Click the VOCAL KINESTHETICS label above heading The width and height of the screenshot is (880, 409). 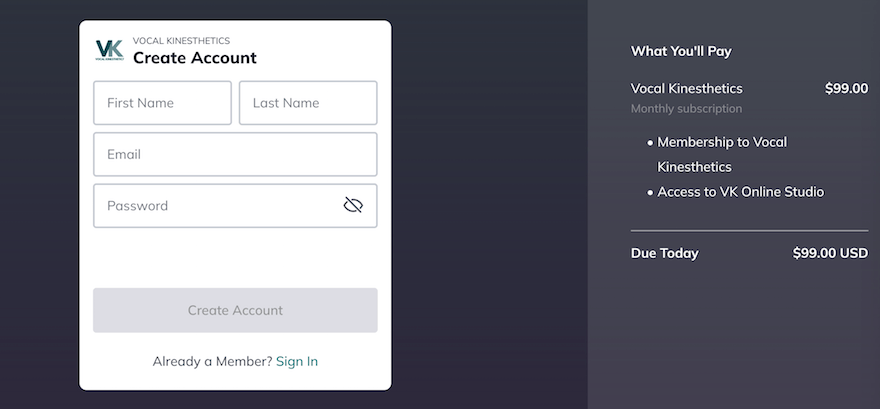pos(181,40)
